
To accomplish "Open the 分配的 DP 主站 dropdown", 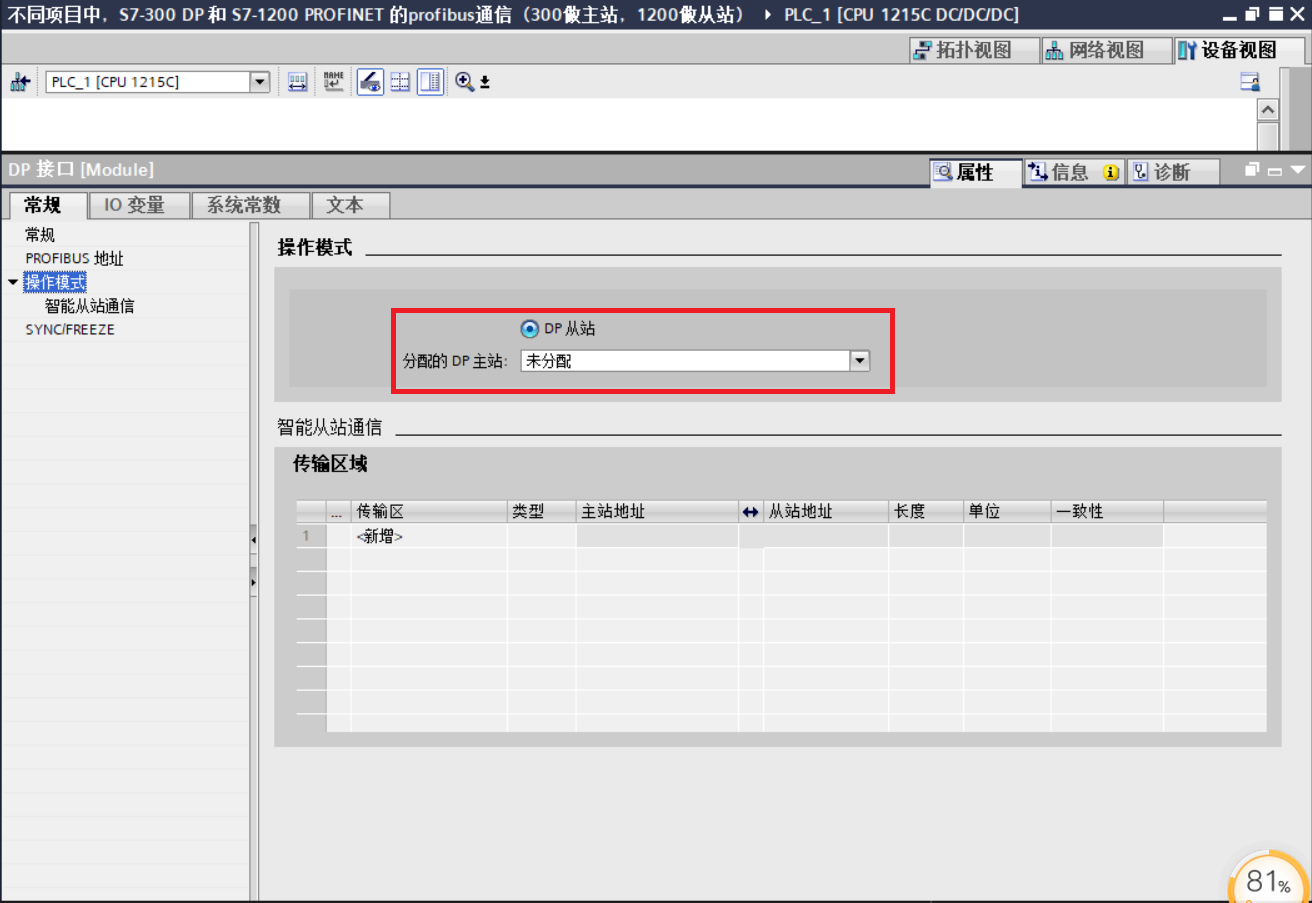I will pos(860,361).
